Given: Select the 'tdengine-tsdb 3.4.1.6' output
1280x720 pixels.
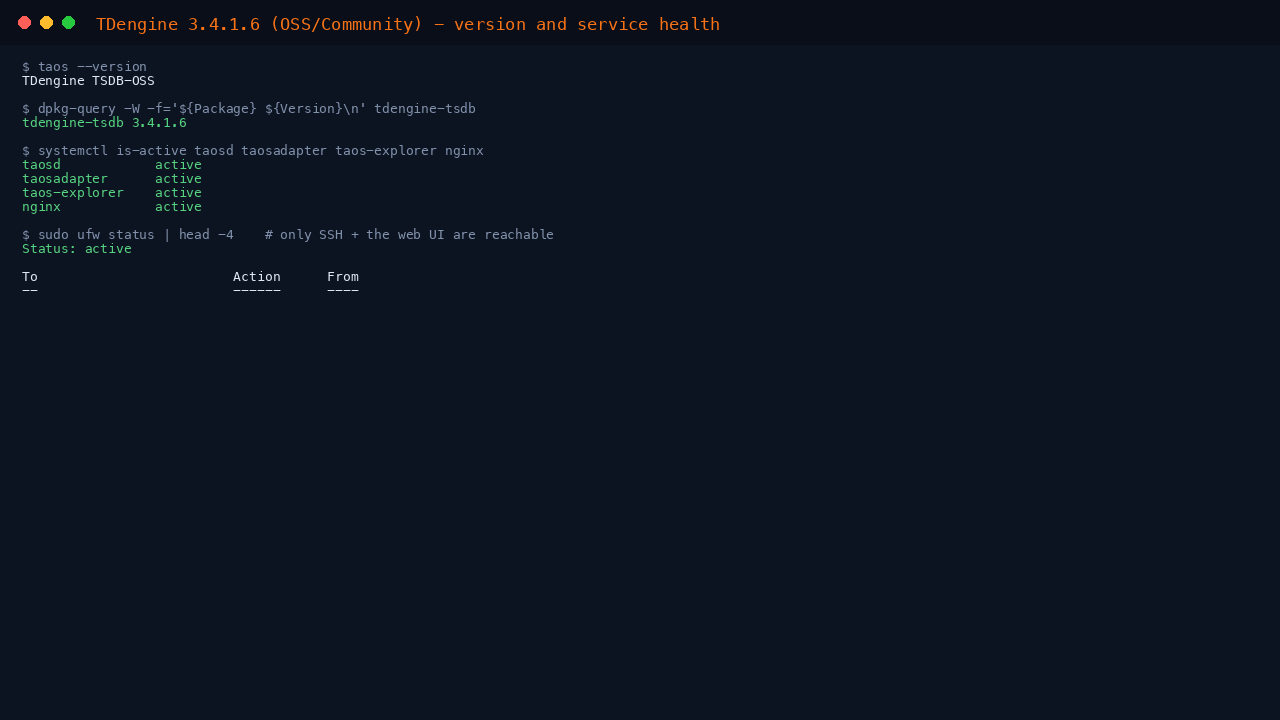Looking at the screenshot, I should tap(104, 123).
